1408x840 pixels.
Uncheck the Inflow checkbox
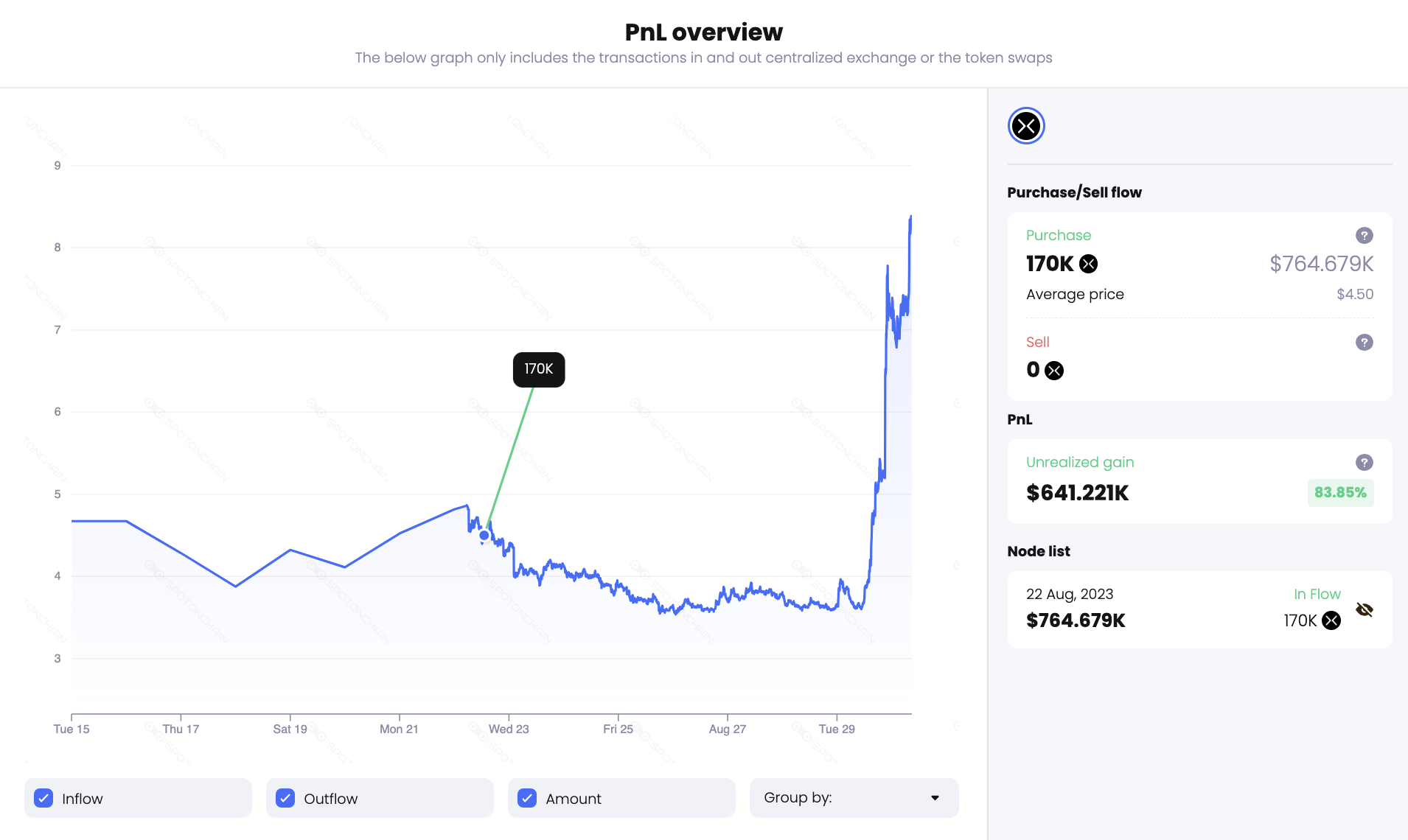tap(43, 798)
